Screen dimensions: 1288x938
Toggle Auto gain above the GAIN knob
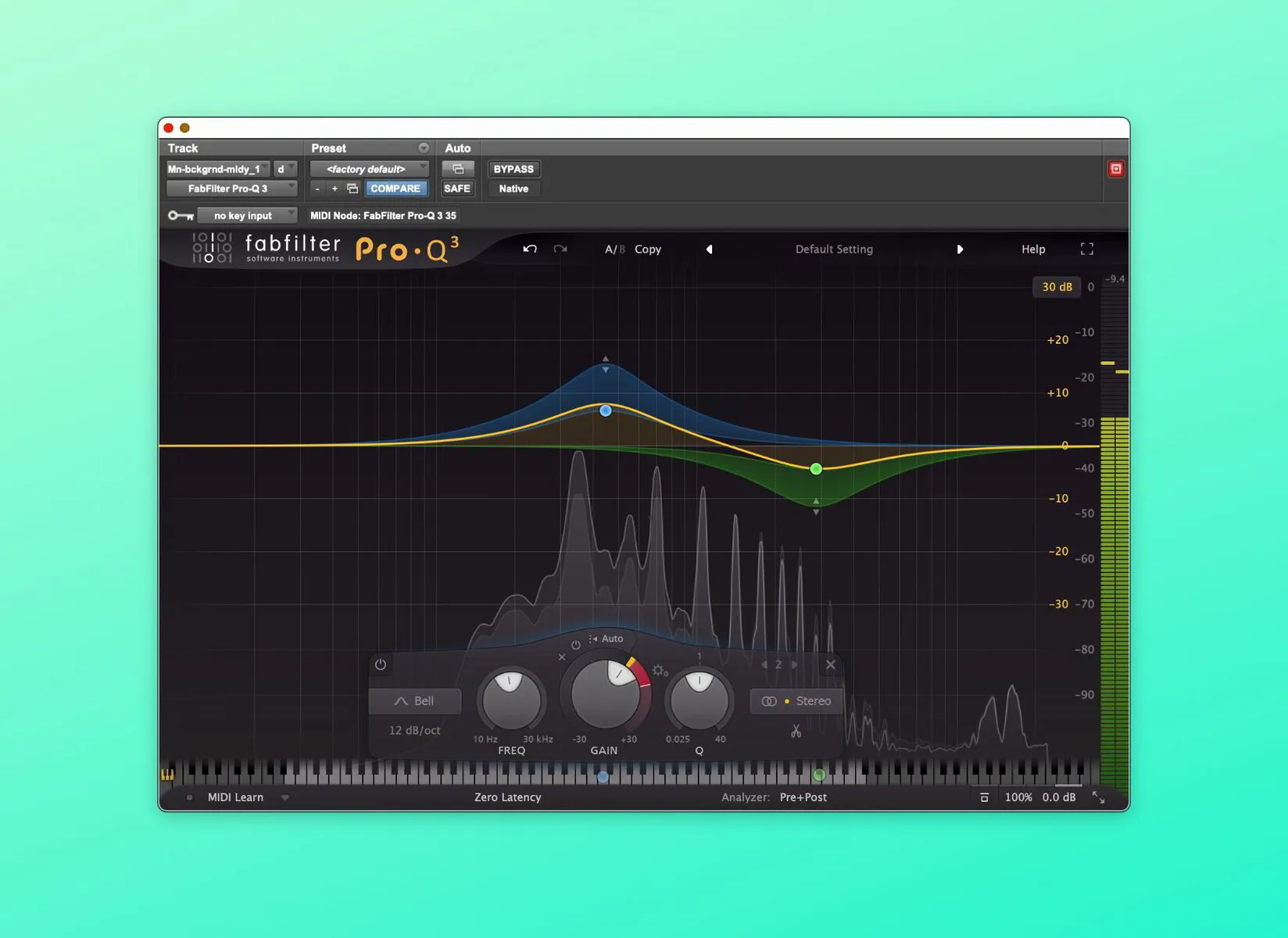coord(606,639)
